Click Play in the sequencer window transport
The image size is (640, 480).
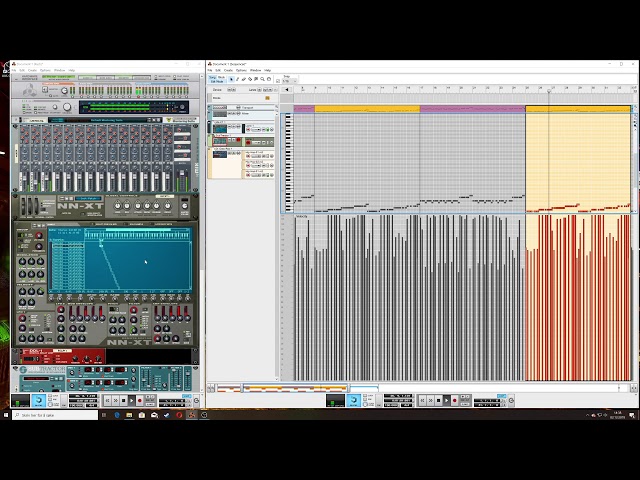(x=447, y=401)
